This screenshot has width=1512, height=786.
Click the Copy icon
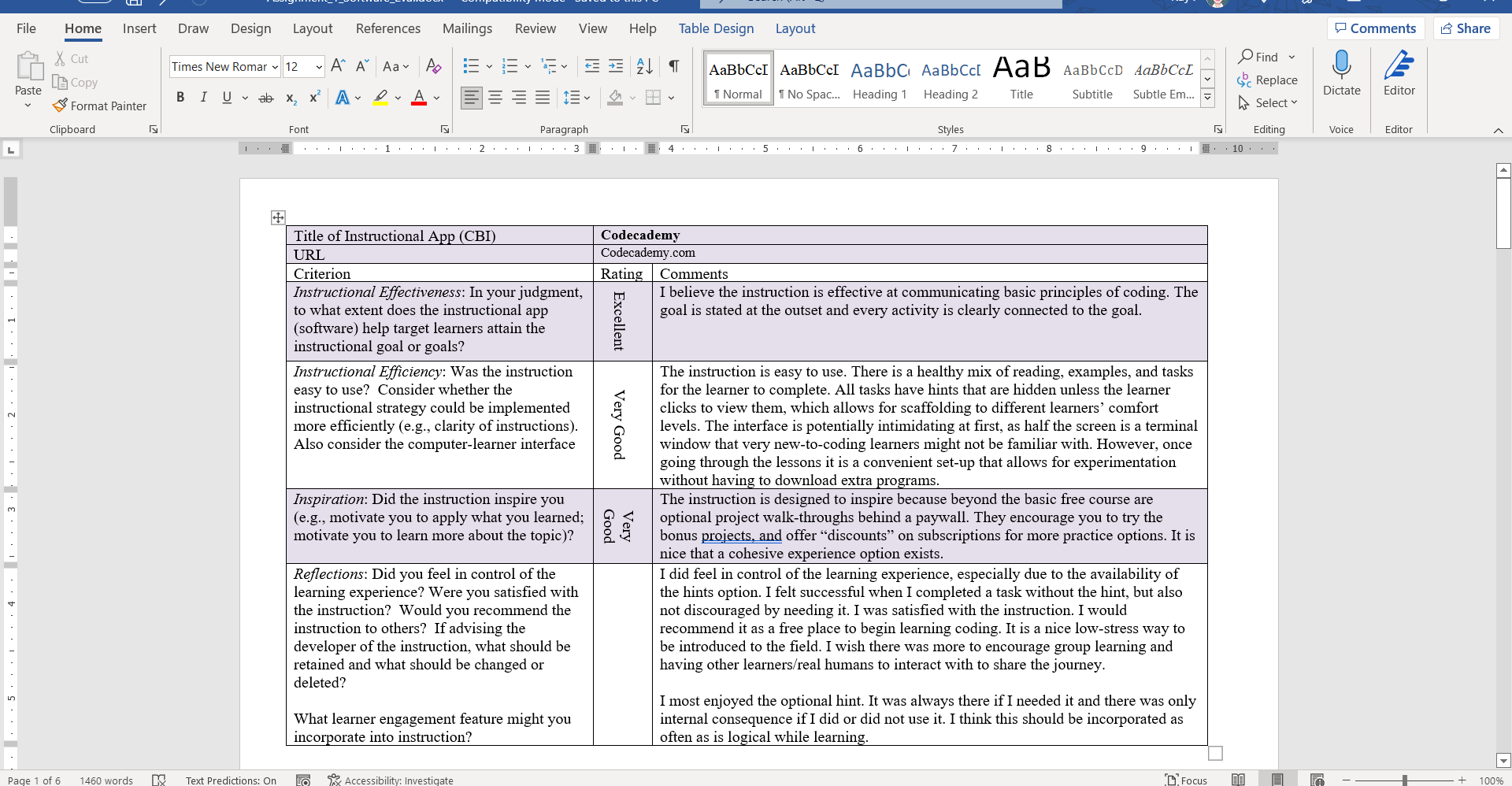(60, 82)
